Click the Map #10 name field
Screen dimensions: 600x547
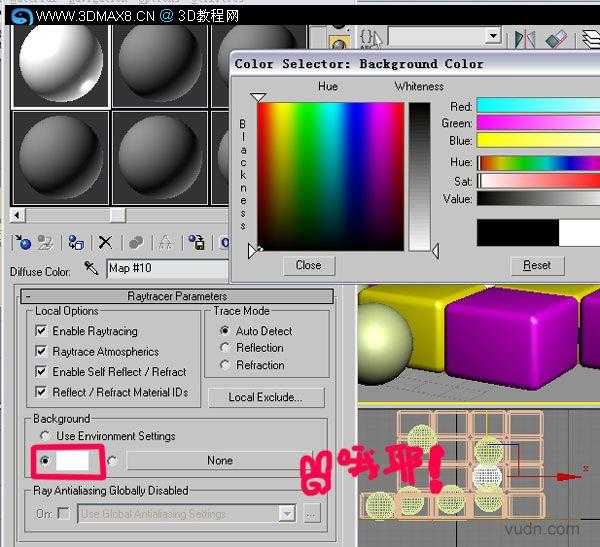click(167, 268)
